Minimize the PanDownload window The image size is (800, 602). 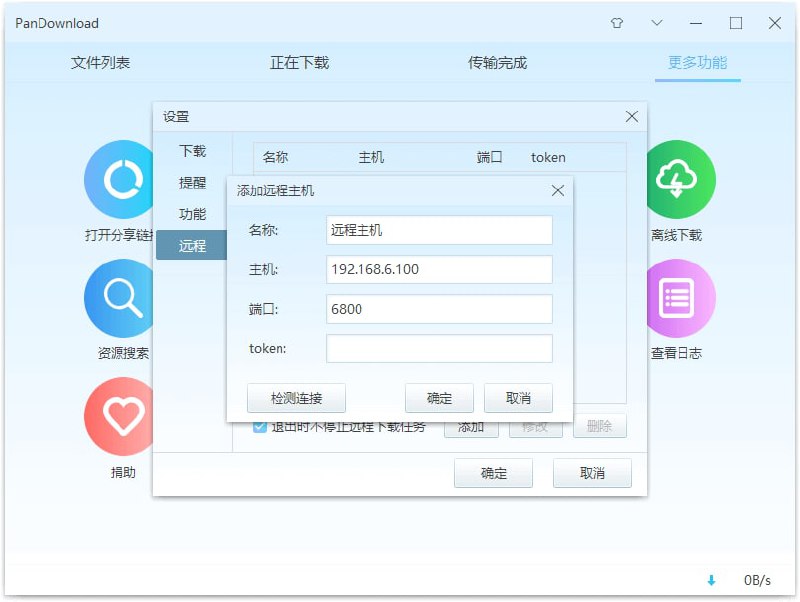click(x=696, y=23)
